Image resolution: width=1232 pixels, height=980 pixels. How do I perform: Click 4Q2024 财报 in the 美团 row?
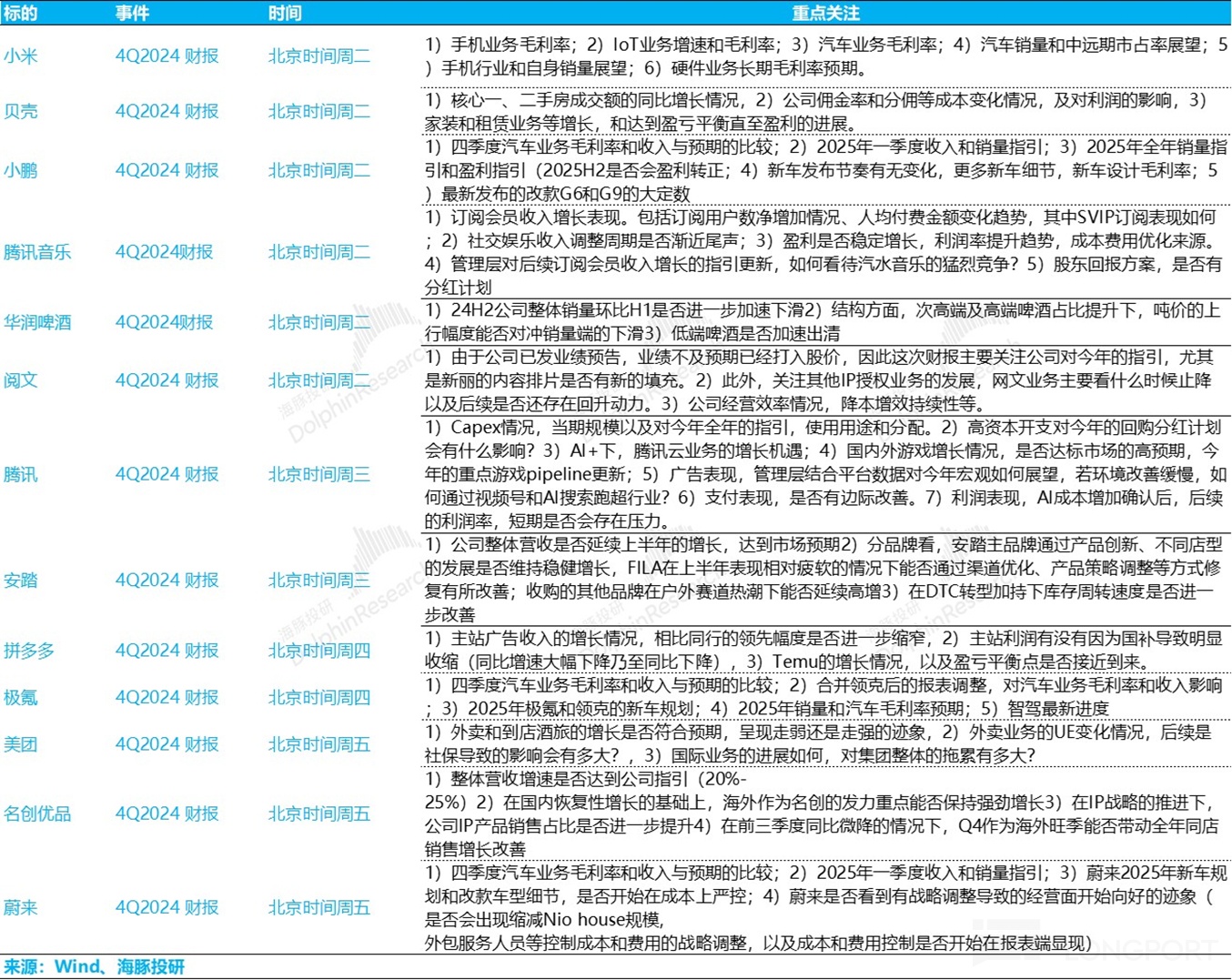point(167,744)
